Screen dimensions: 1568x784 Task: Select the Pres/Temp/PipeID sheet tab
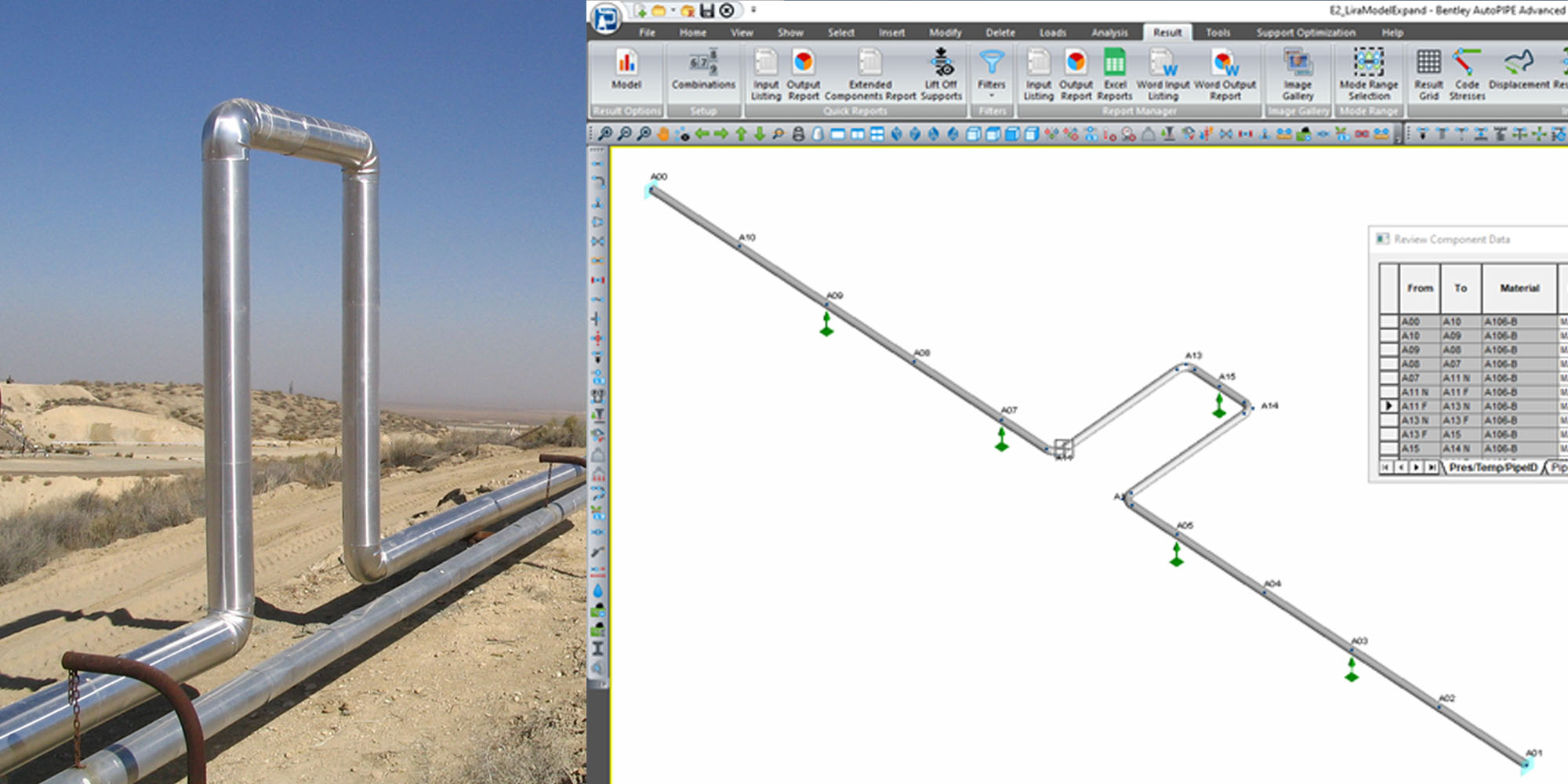(x=1493, y=467)
